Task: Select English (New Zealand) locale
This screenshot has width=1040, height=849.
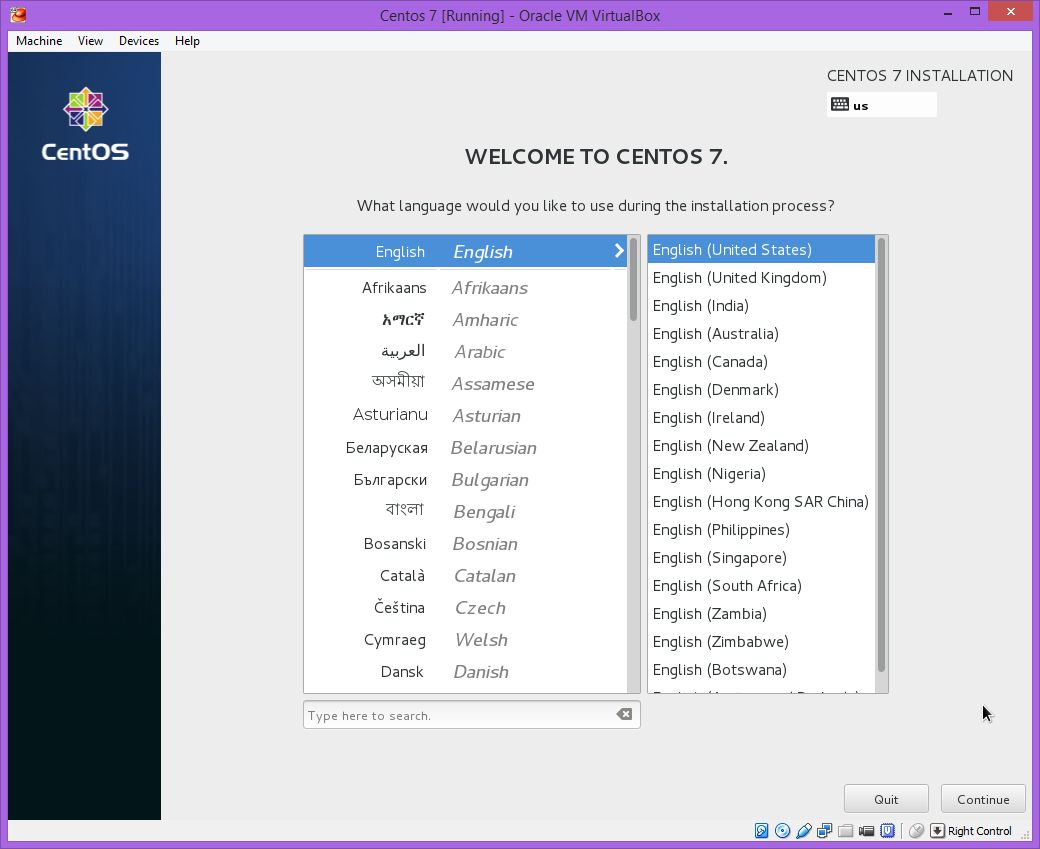Action: (761, 446)
